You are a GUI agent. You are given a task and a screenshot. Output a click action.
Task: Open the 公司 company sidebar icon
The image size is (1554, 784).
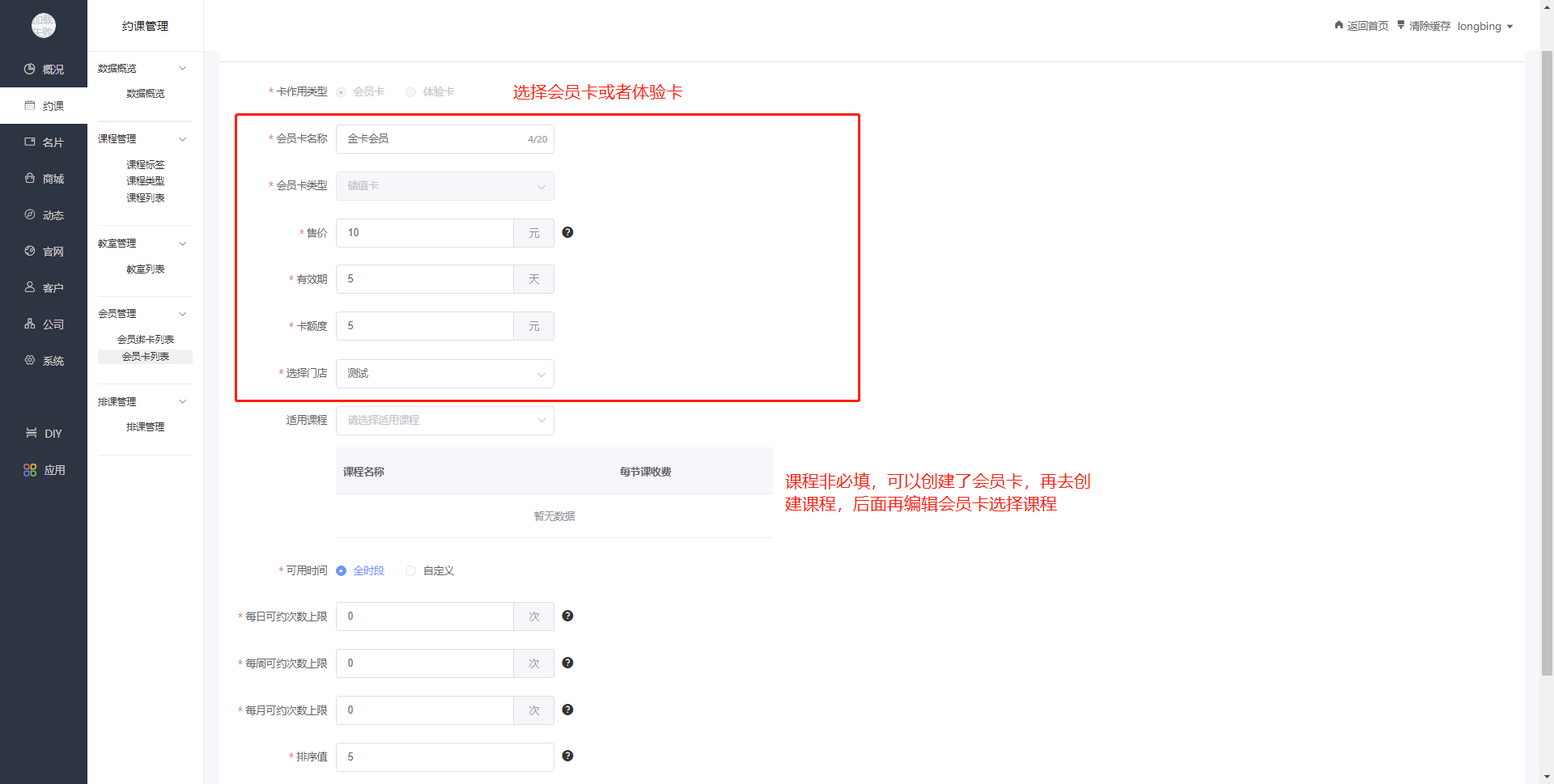point(30,324)
